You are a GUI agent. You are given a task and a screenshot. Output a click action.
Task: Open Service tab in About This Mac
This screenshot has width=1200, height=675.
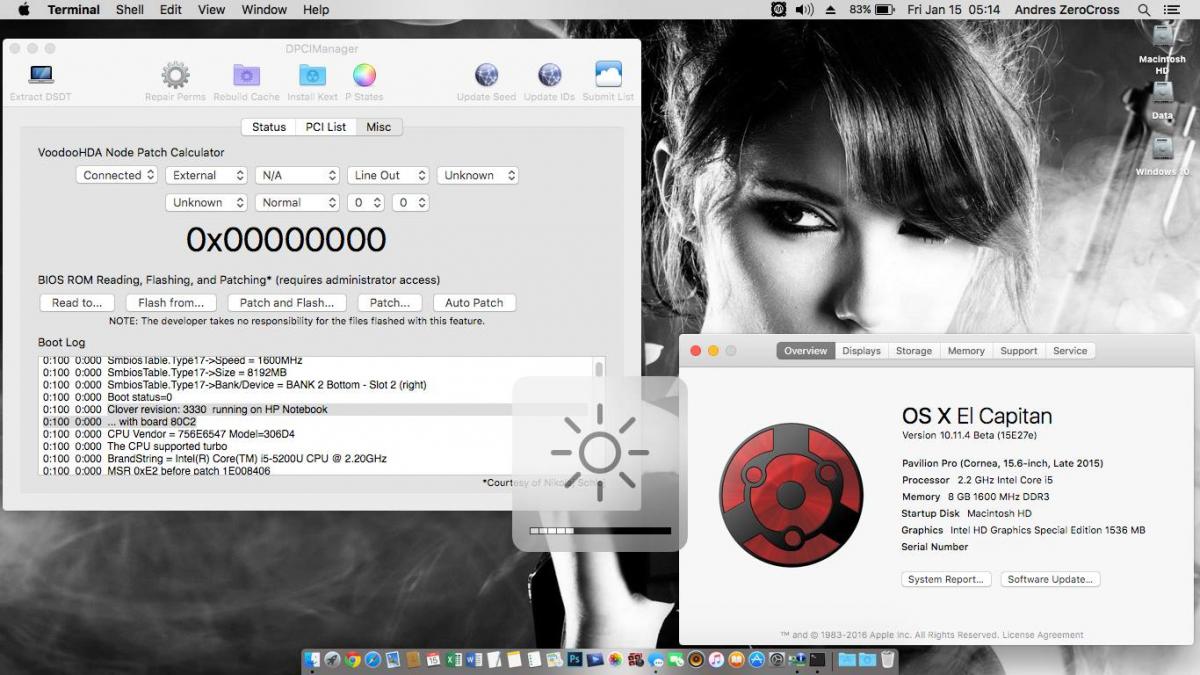point(1070,351)
